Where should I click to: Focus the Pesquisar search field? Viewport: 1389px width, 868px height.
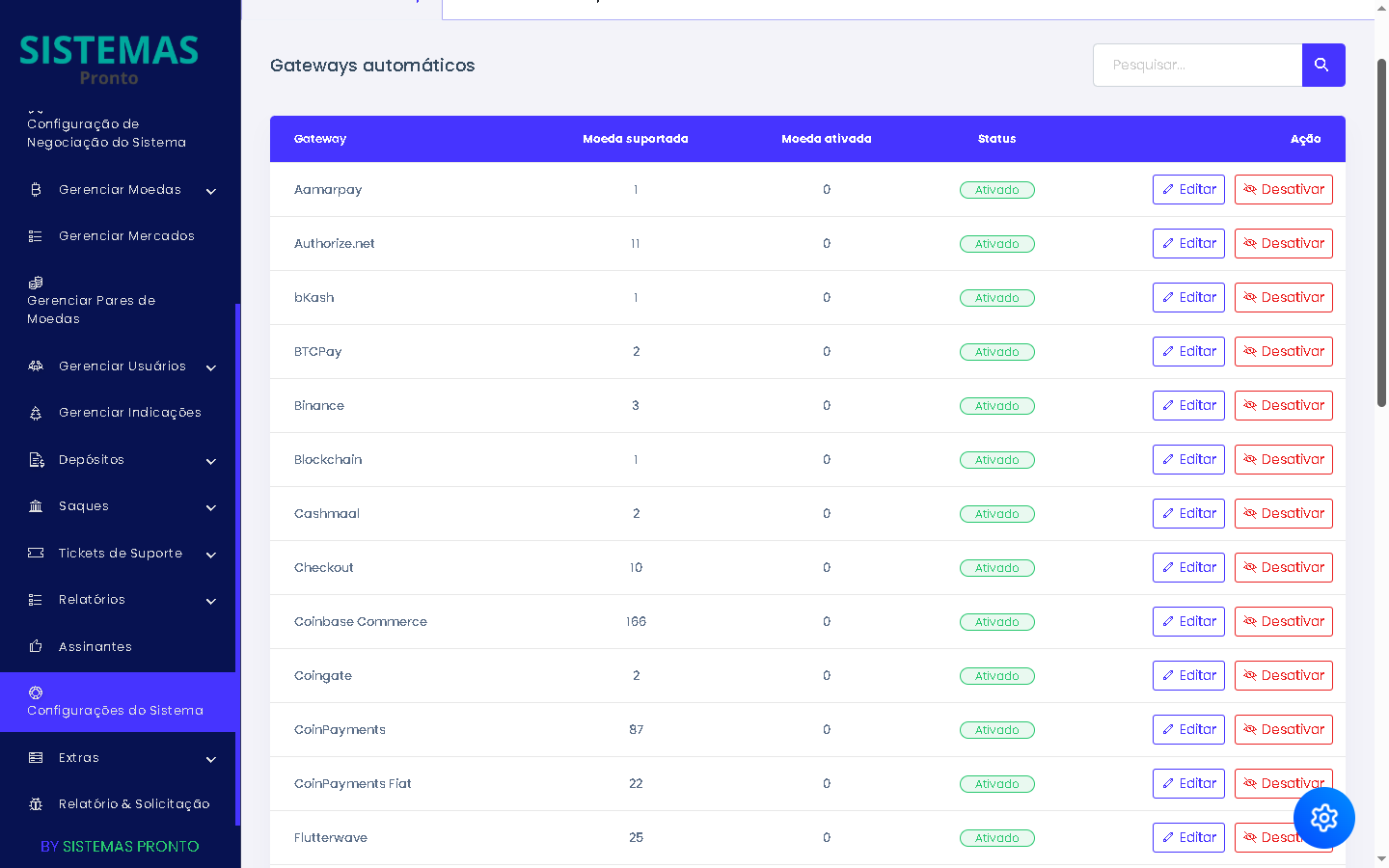tap(1197, 65)
